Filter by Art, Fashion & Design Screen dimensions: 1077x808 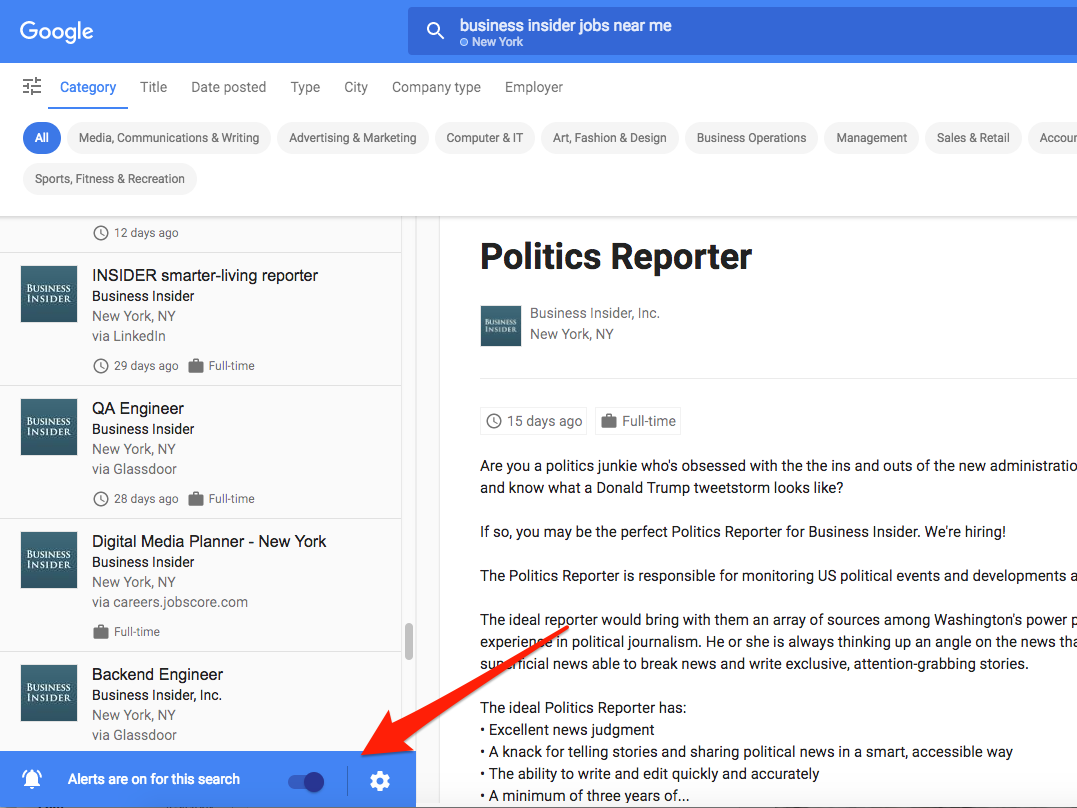pyautogui.click(x=610, y=137)
